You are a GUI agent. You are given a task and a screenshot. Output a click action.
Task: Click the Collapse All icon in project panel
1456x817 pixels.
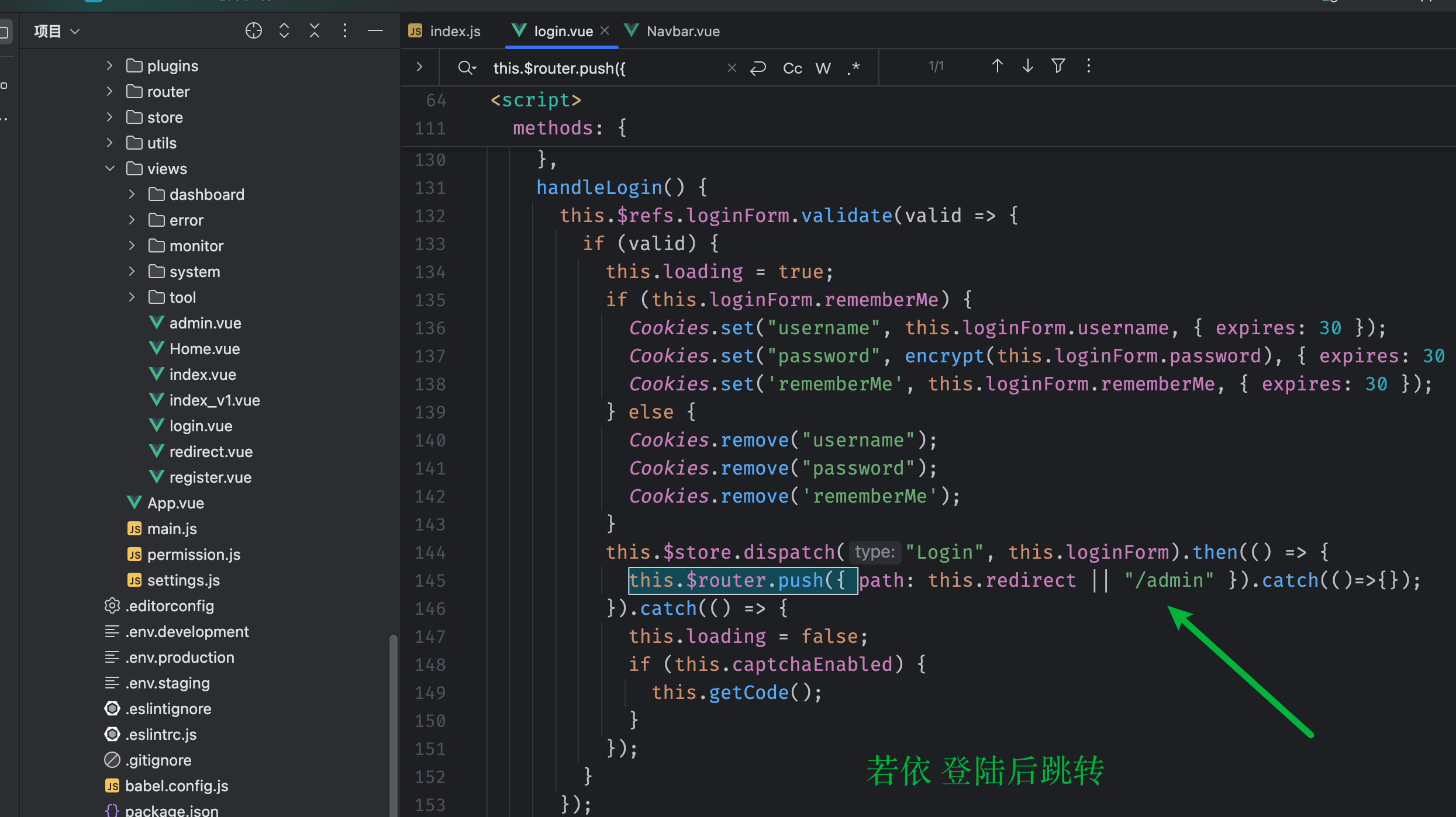pos(315,31)
